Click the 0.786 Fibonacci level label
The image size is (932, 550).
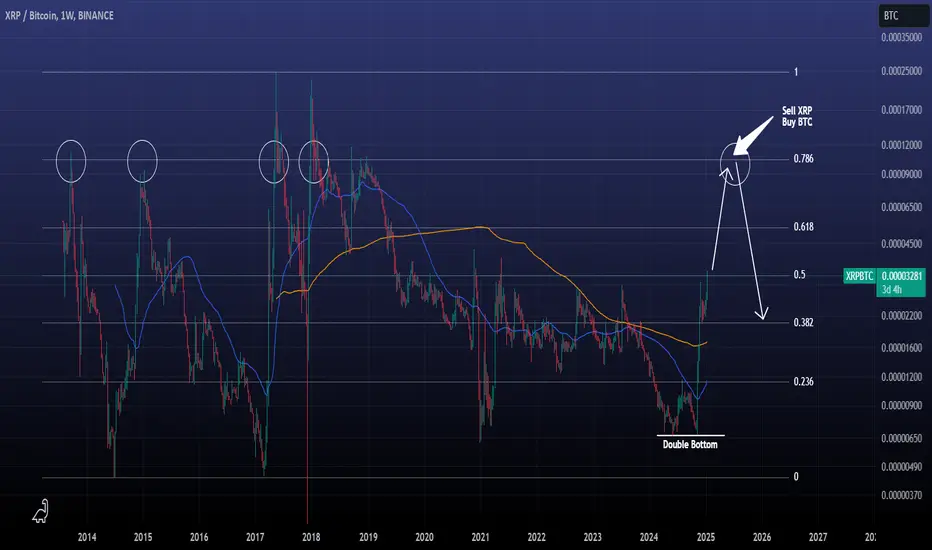[804, 159]
